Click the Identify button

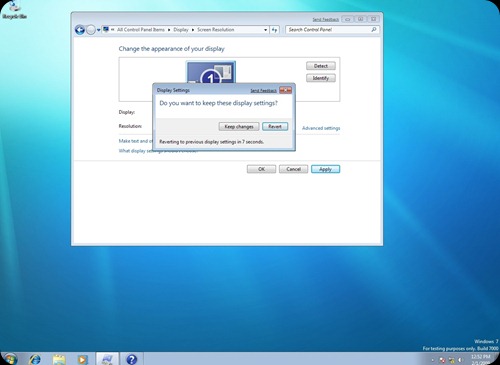point(321,78)
